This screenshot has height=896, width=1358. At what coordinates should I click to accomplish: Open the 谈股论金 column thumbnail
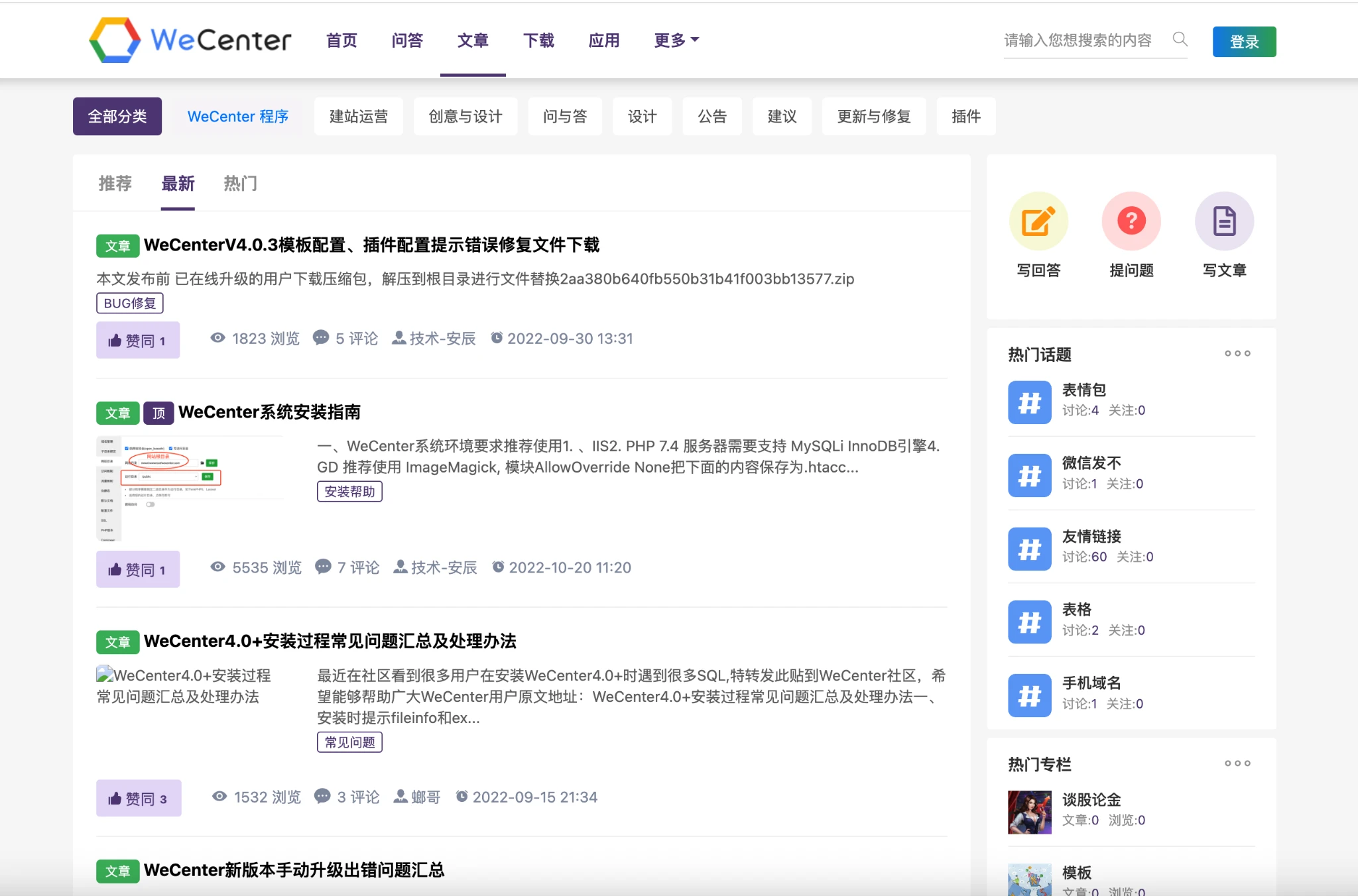click(1030, 812)
